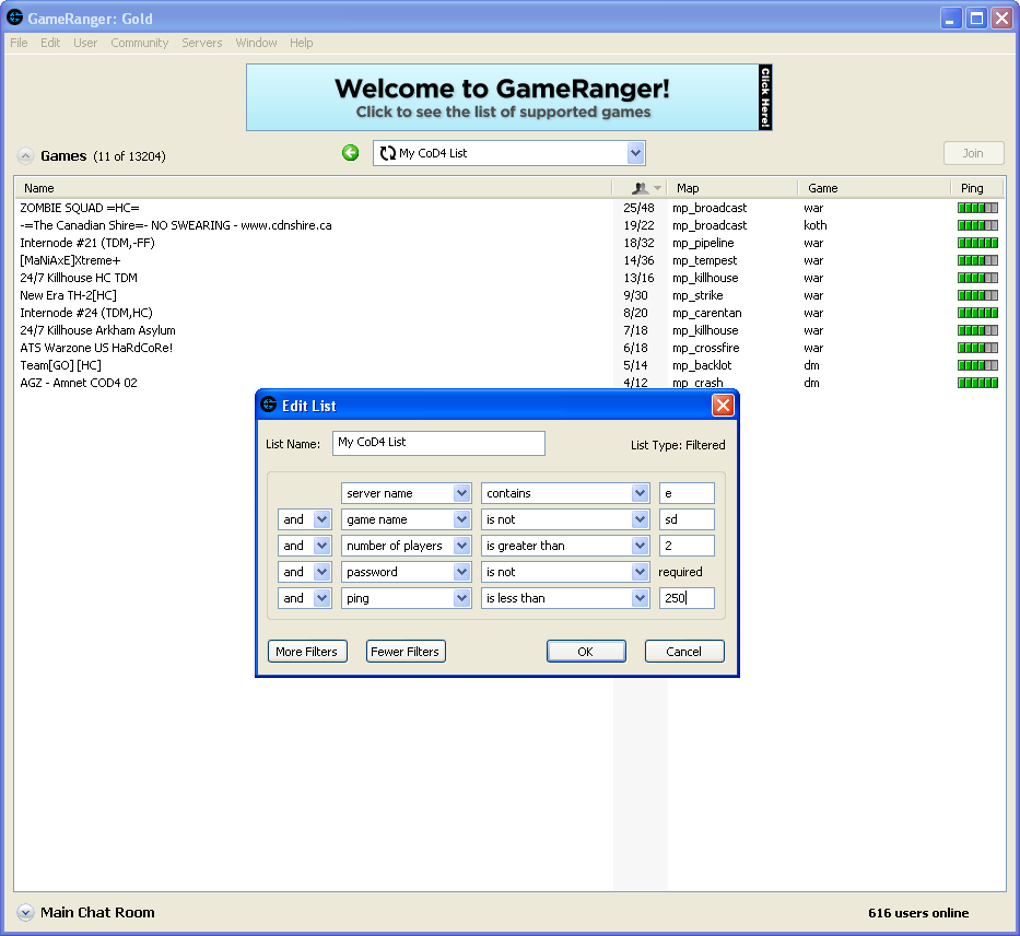1020x936 pixels.
Task: Confirm with the OK button
Action: pos(585,651)
